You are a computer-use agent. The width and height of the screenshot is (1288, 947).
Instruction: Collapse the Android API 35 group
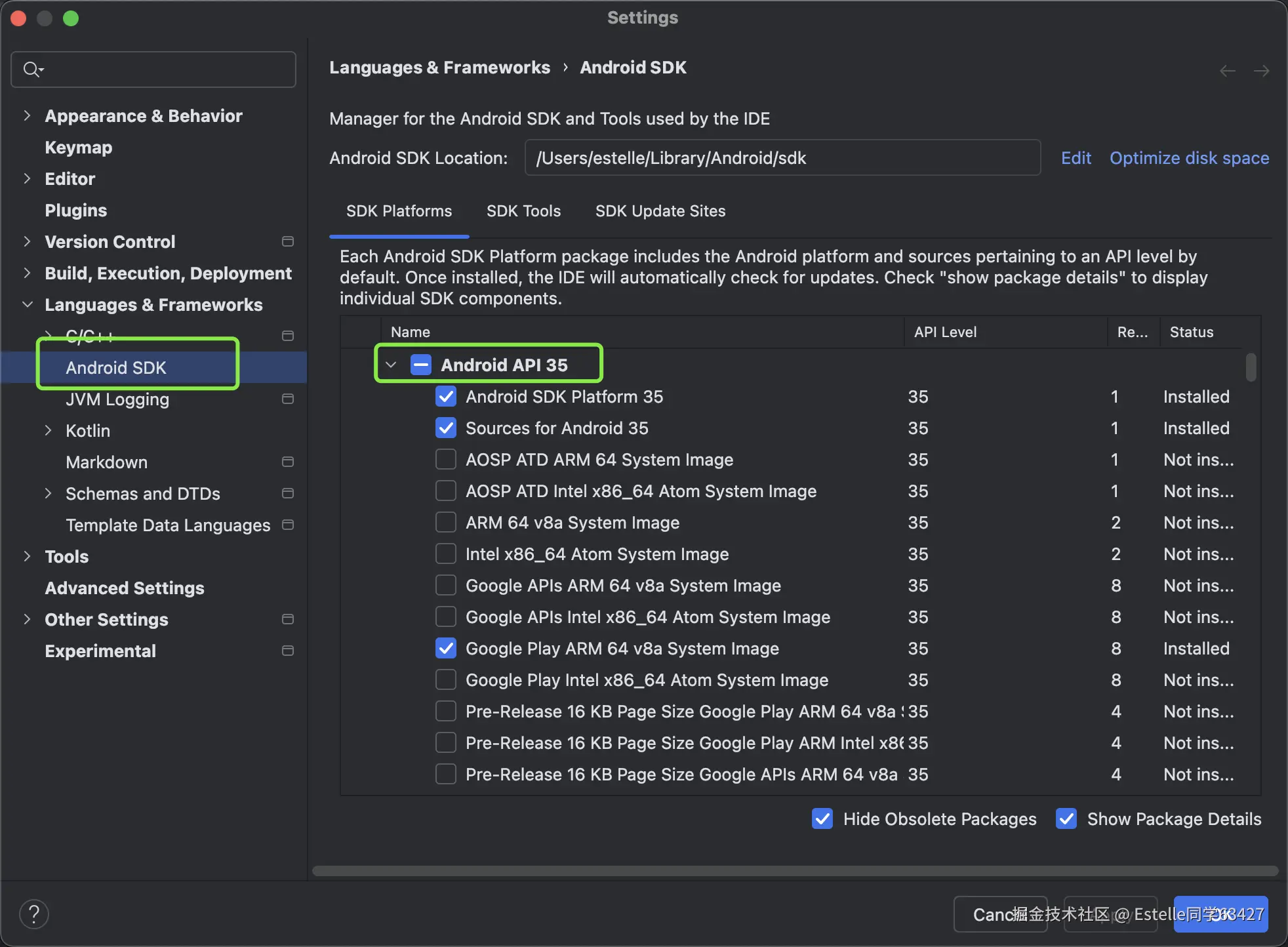tap(392, 365)
